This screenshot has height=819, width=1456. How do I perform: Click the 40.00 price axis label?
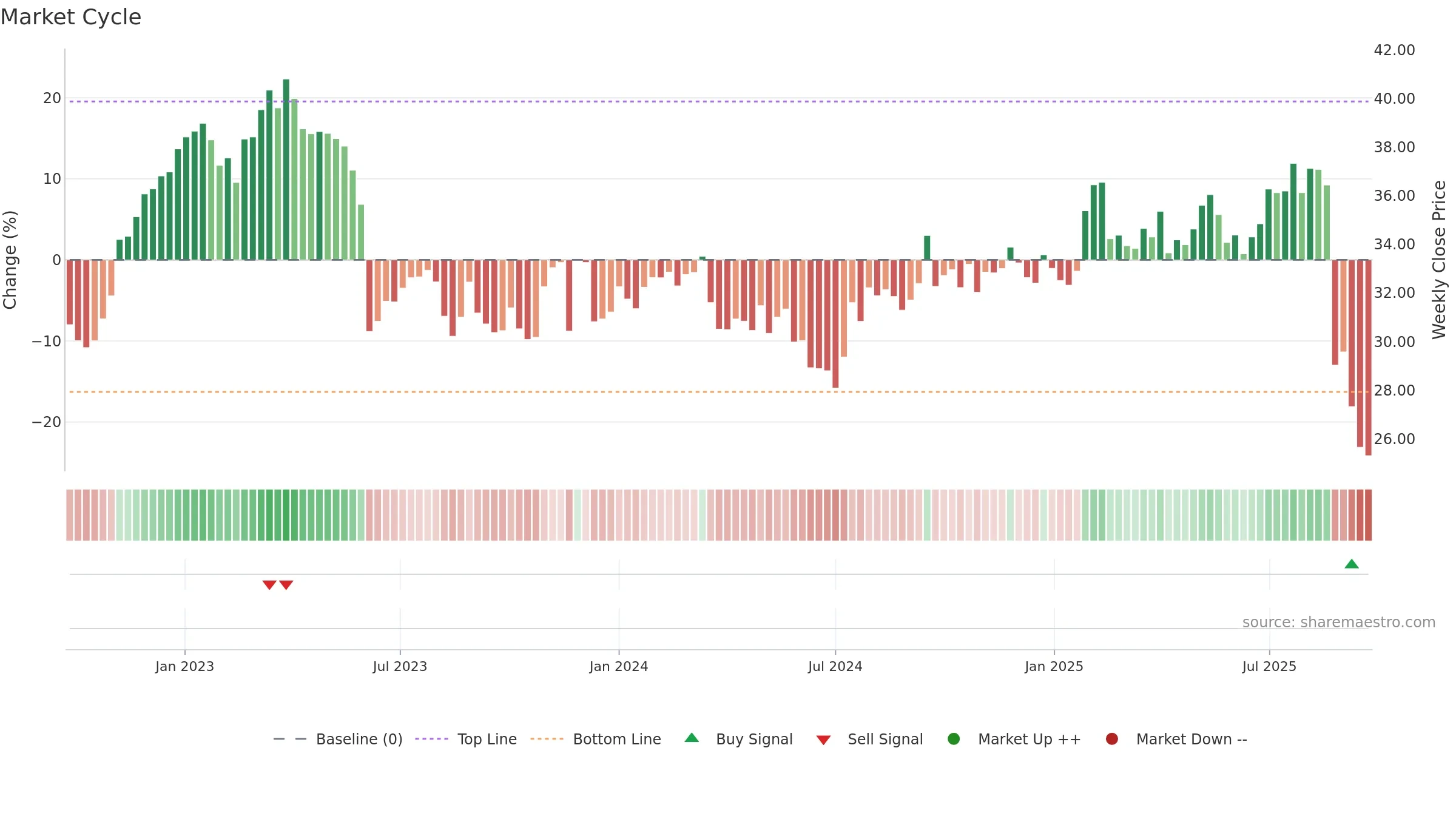coord(1394,99)
